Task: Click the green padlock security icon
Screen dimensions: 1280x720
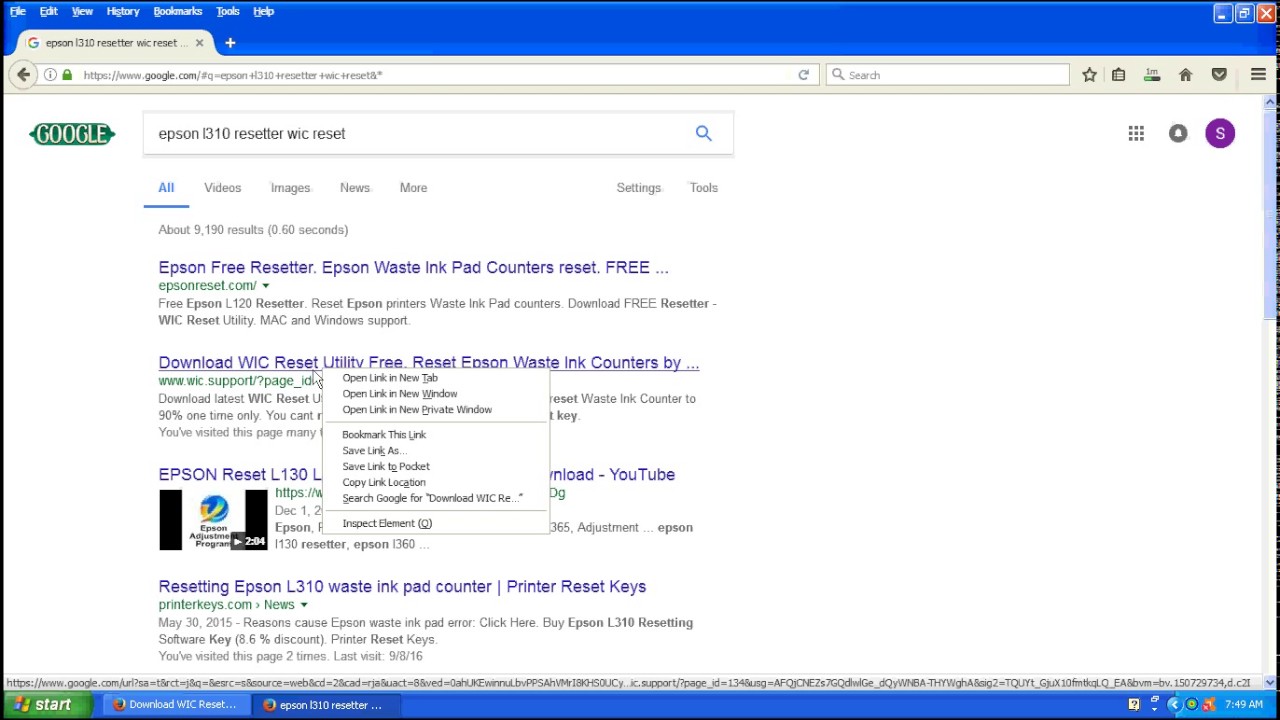Action: (x=67, y=75)
